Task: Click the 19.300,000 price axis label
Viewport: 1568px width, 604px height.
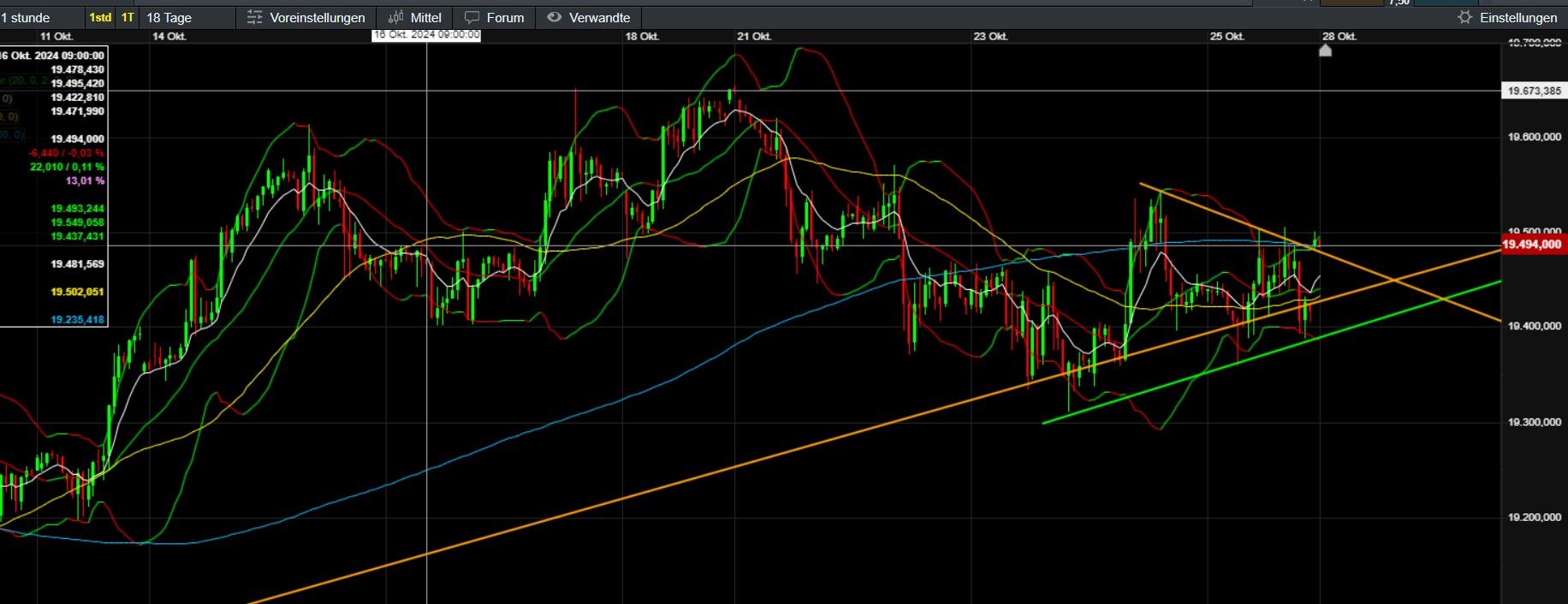Action: [x=1534, y=422]
